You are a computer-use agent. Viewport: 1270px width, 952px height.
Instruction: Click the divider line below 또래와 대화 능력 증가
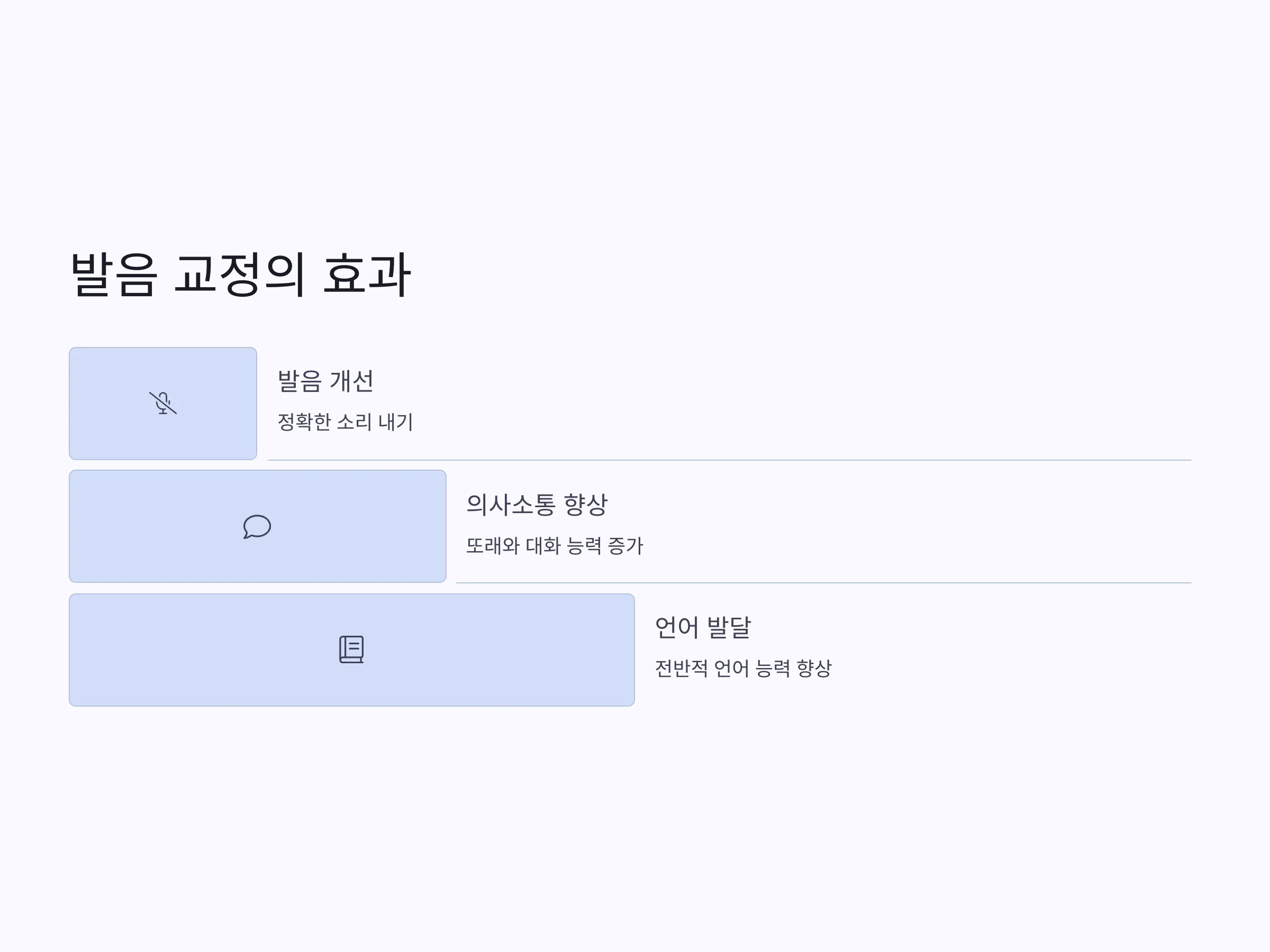coord(823,582)
